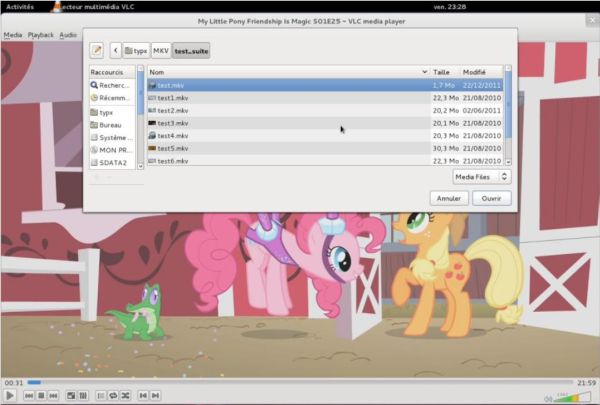
Task: Click the Ouvrir button
Action: (x=492, y=198)
